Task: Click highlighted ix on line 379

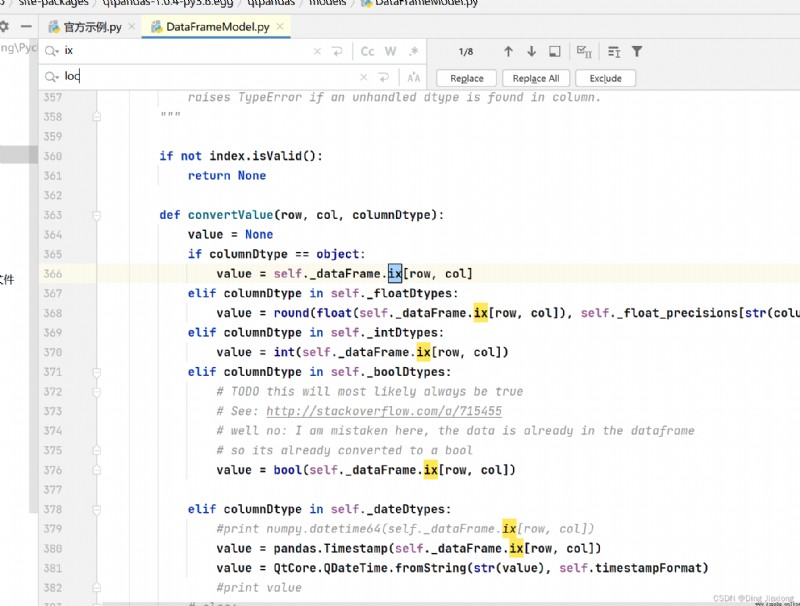Action: pos(509,528)
